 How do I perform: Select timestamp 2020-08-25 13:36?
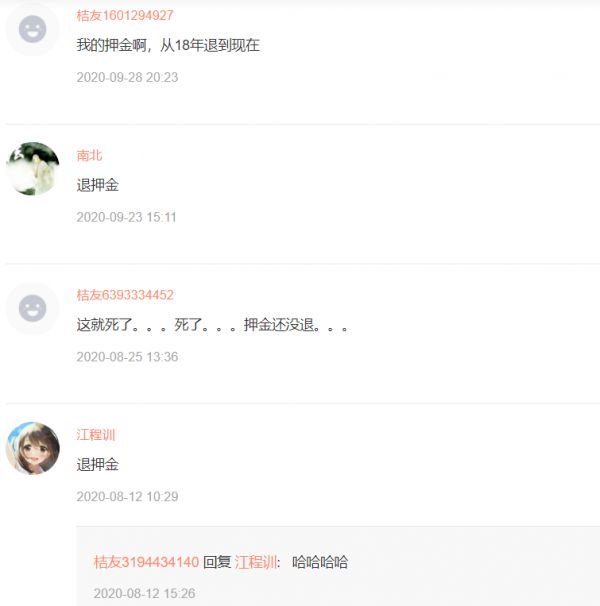click(127, 357)
